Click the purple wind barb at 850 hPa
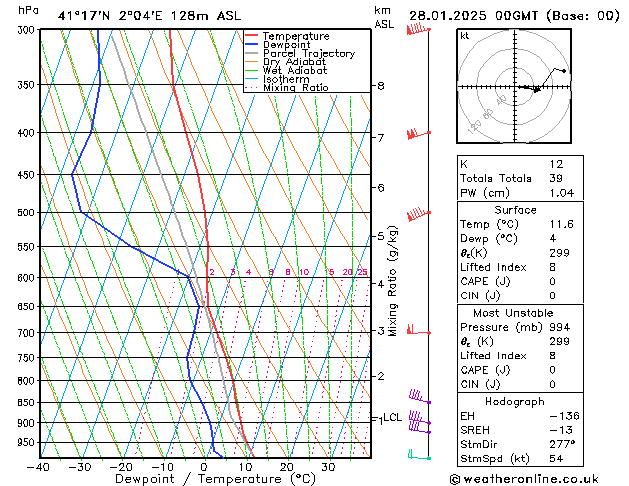This screenshot has width=629, height=486. point(420,396)
